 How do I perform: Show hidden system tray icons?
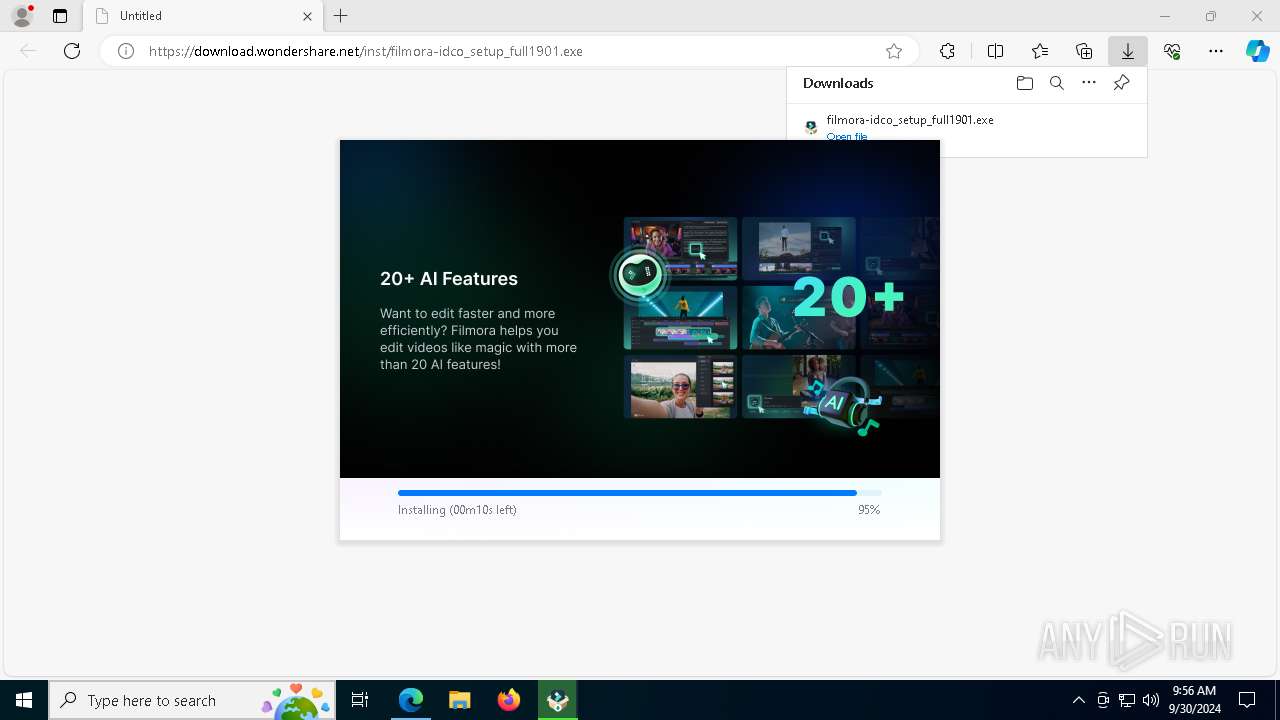pos(1078,700)
